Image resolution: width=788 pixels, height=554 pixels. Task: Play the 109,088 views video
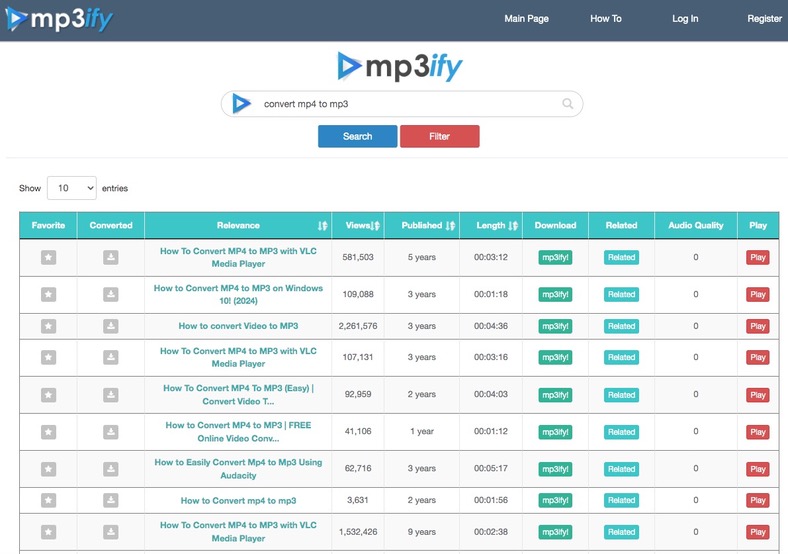point(757,295)
